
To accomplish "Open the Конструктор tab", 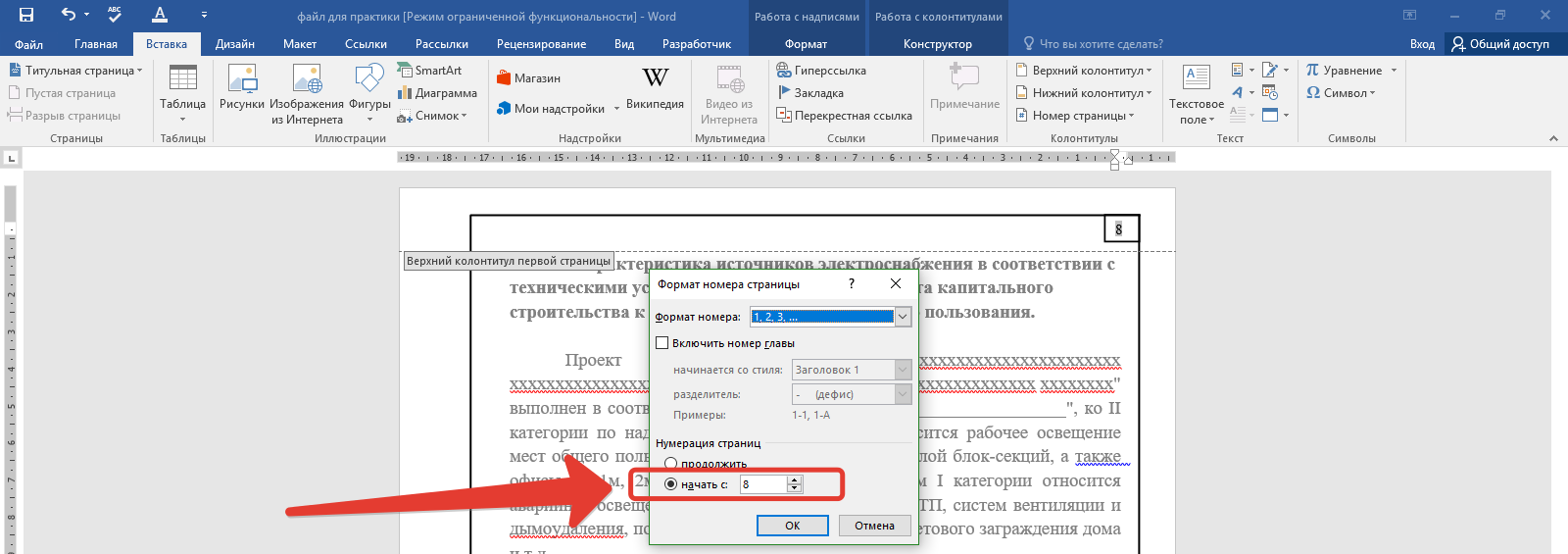I will coord(938,44).
